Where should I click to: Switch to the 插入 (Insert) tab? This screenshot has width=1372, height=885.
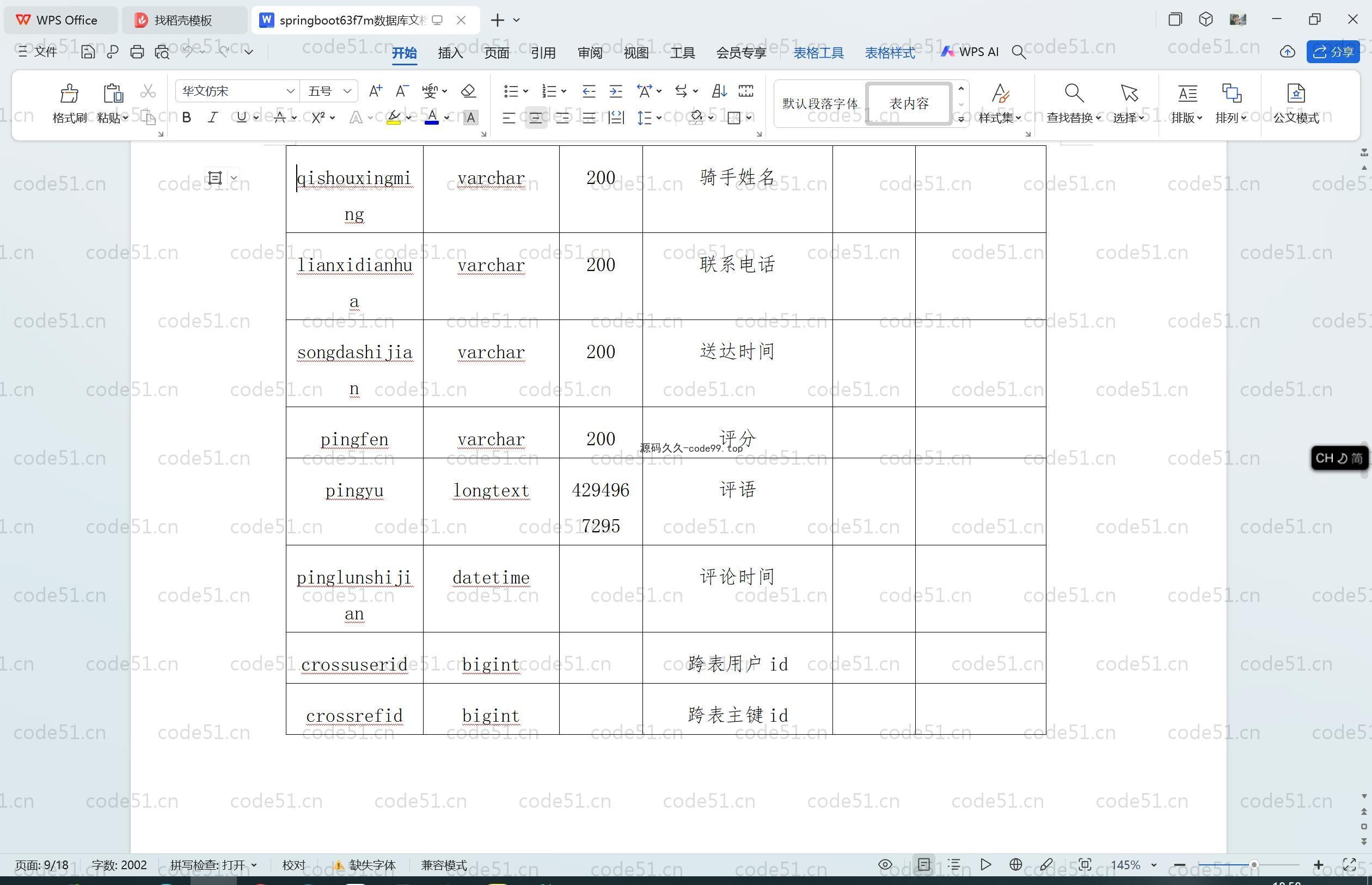[450, 53]
